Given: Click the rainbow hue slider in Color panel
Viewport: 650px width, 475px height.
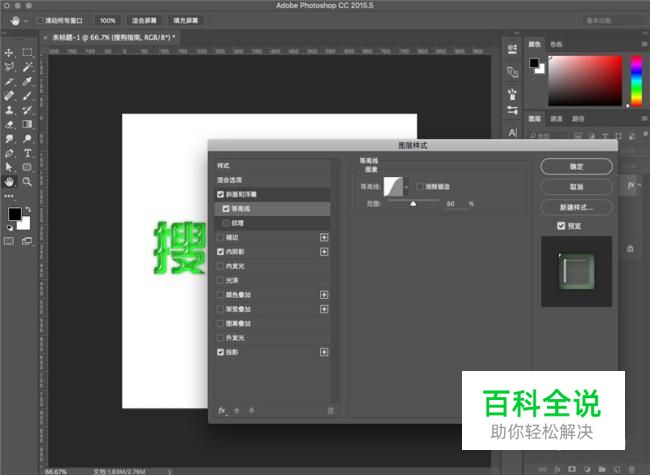Looking at the screenshot, I should click(636, 81).
